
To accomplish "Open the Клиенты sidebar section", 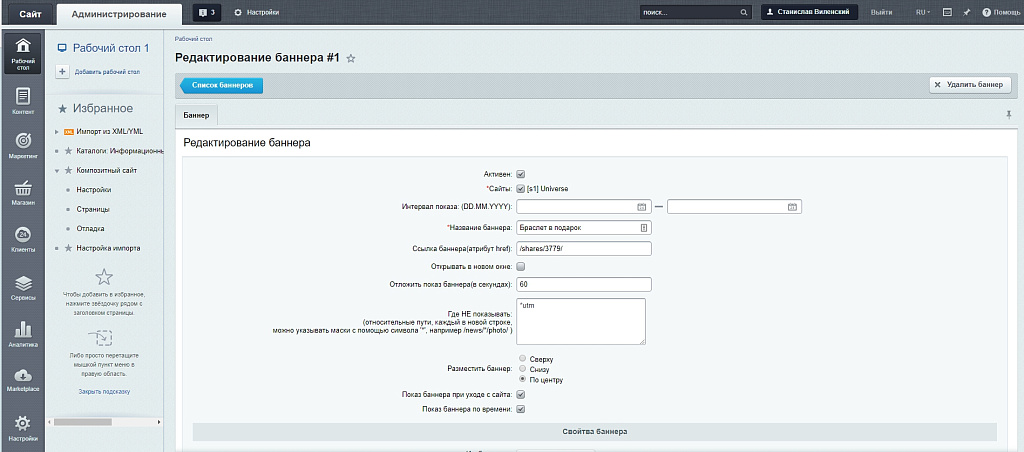I will tap(22, 239).
